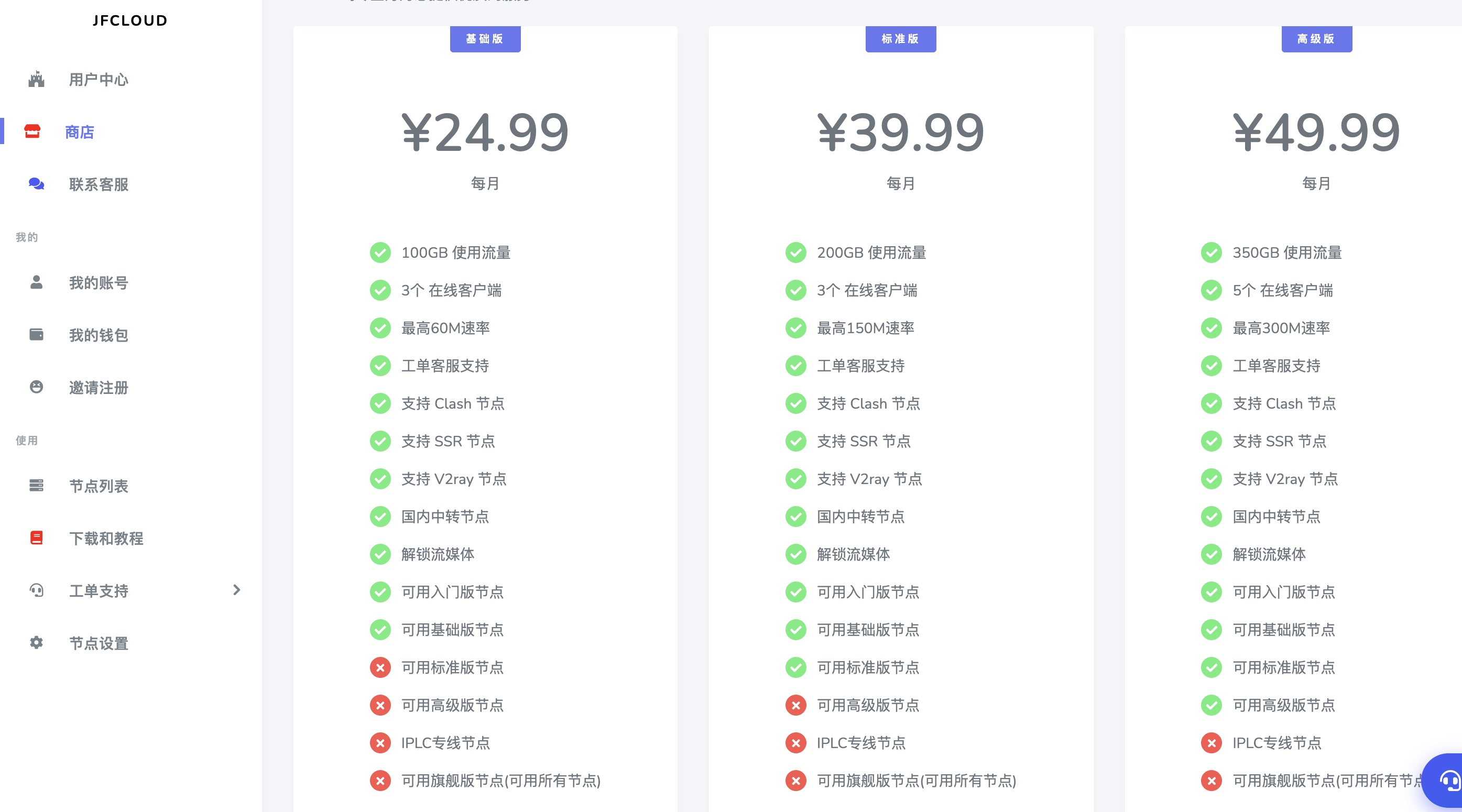Image resolution: width=1462 pixels, height=812 pixels.
Task: Click 可用入门版节点 text in 高级版
Action: coord(1284,592)
